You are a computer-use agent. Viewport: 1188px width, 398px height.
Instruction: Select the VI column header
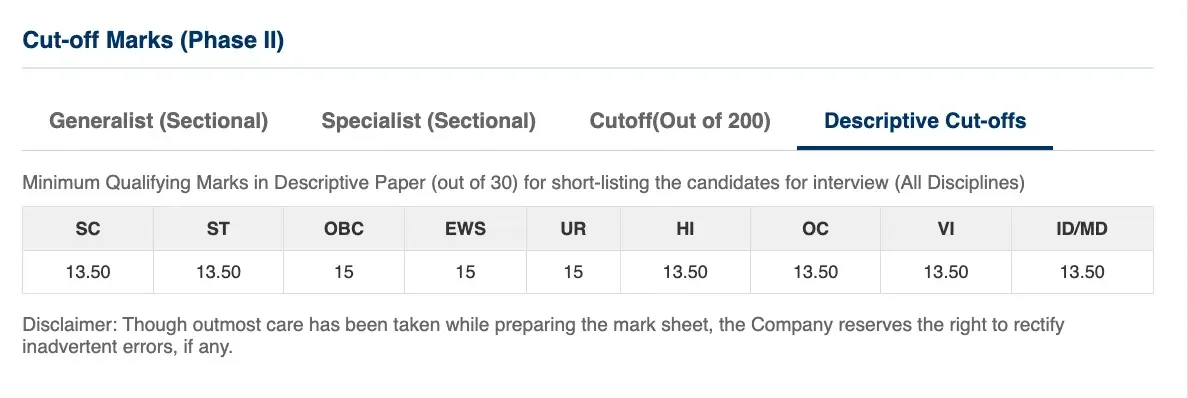tap(946, 228)
